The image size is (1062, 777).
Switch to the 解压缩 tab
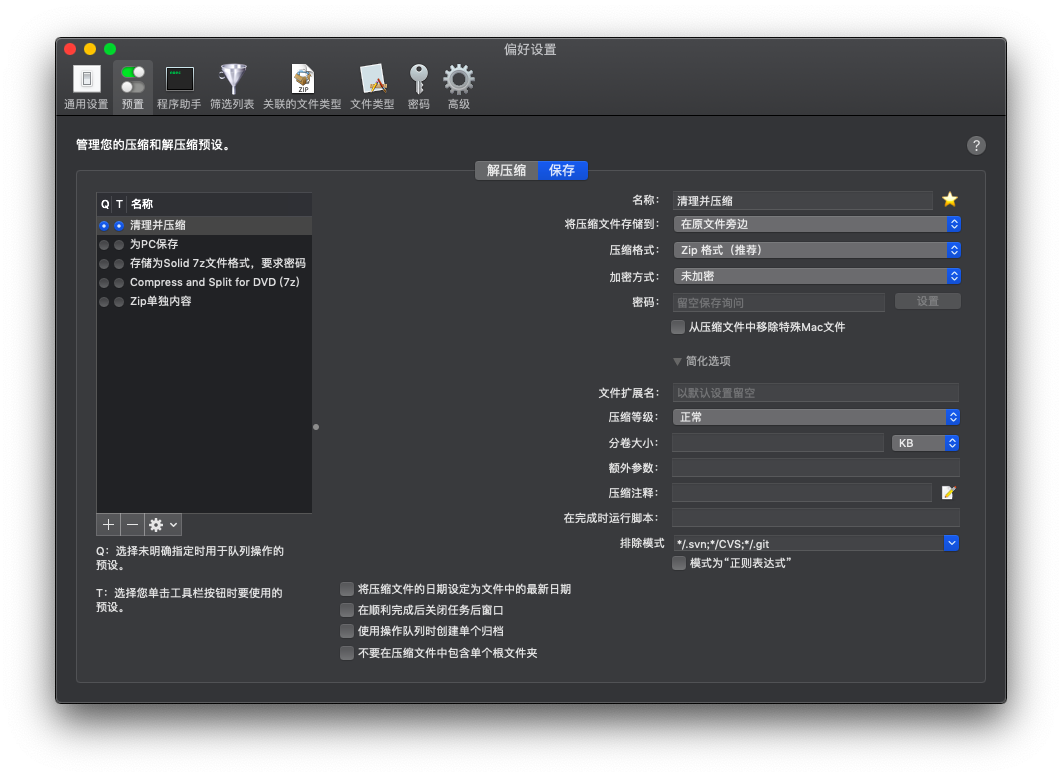coord(506,170)
